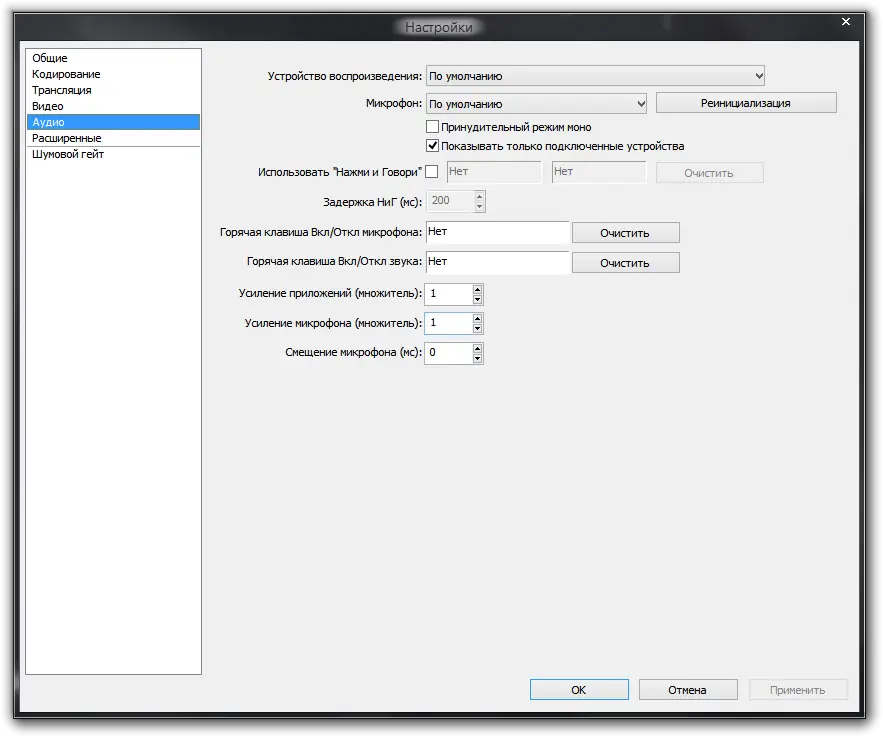Click the Реинициализация button
883x738 pixels.
point(746,103)
